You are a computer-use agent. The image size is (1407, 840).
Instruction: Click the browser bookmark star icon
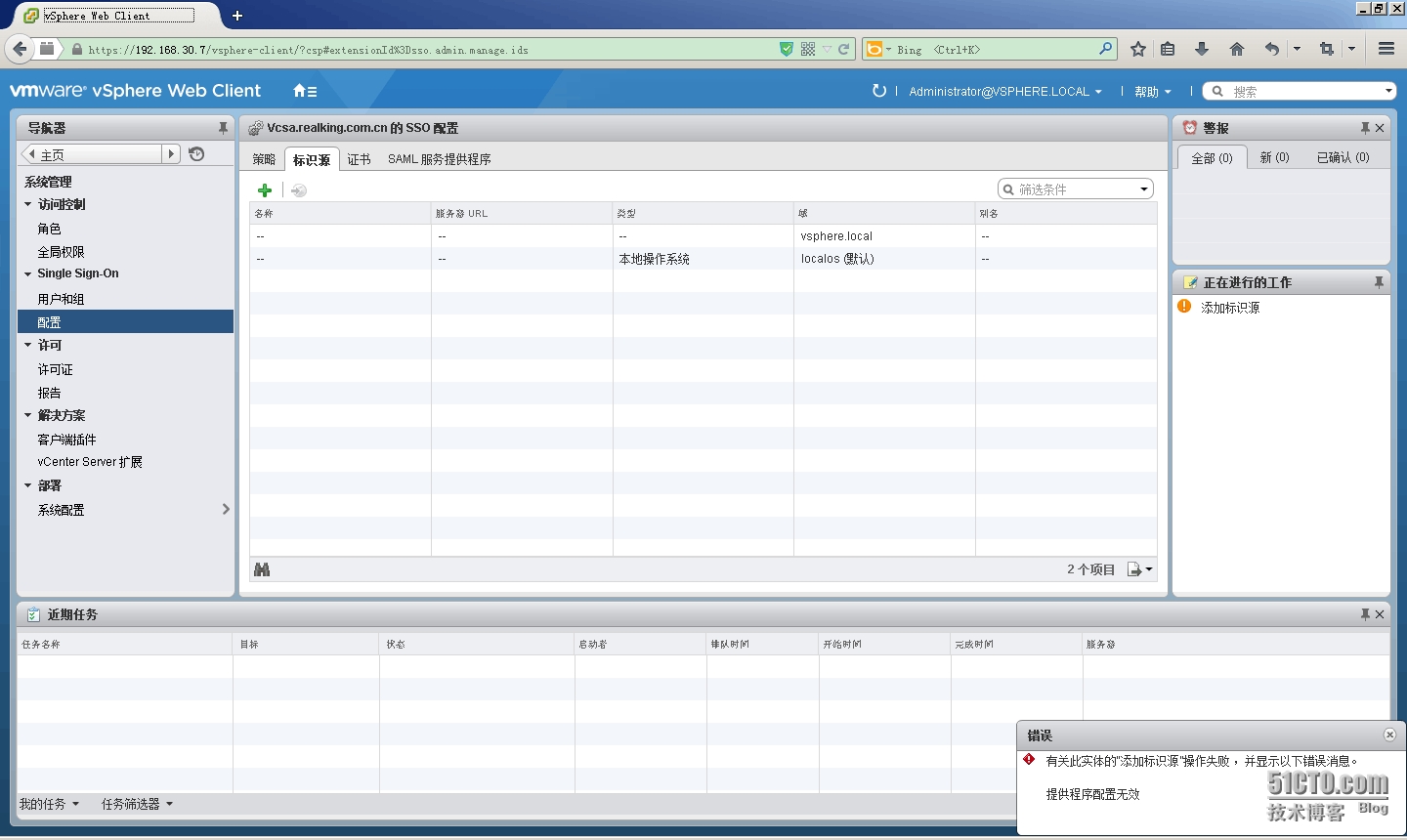[1138, 49]
